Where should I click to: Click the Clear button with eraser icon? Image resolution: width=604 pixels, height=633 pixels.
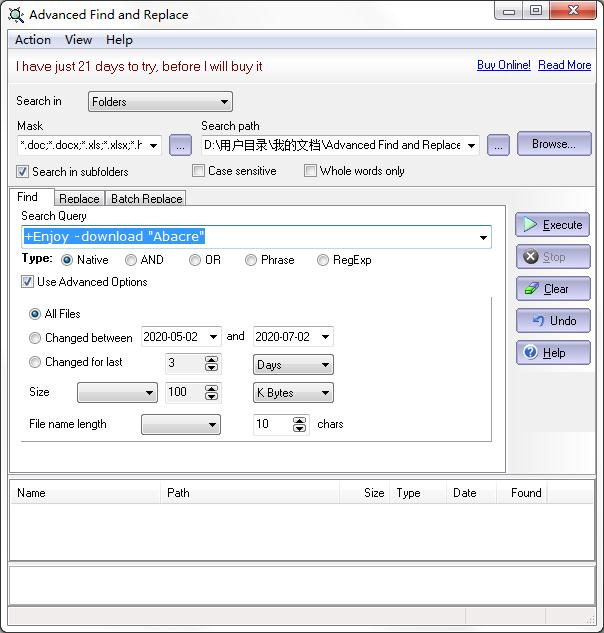(x=552, y=289)
